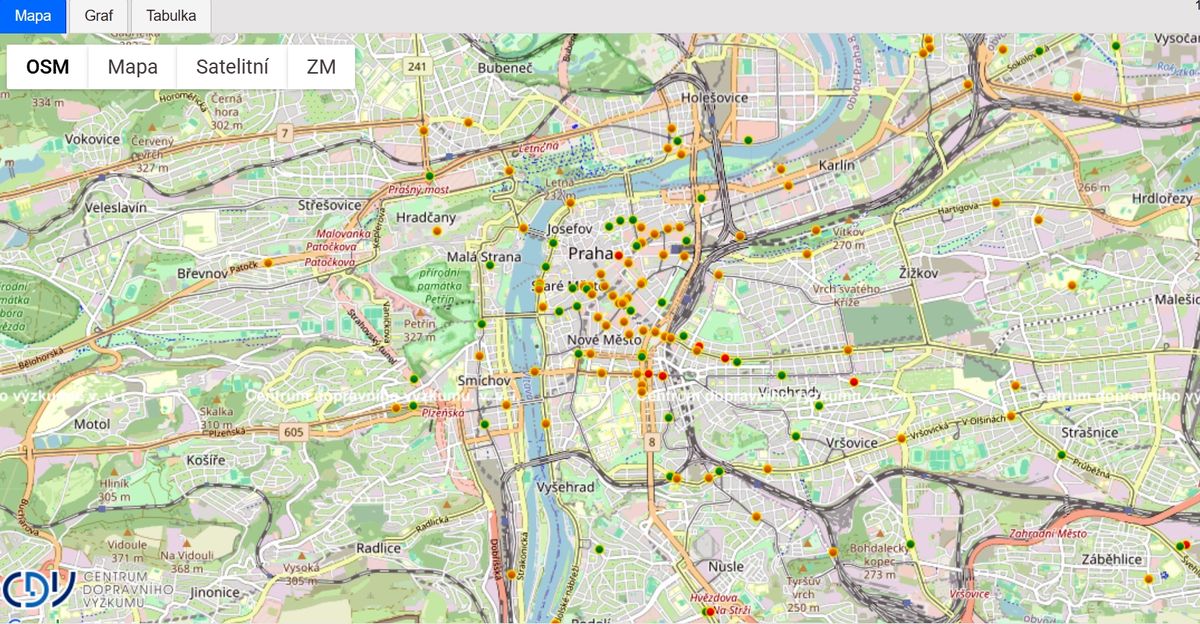
Task: Click the Praha city label
Action: pos(590,254)
